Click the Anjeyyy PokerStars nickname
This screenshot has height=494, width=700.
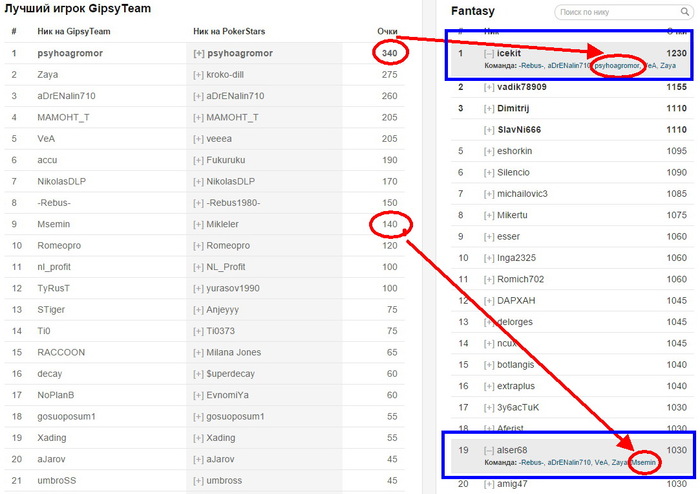click(222, 310)
